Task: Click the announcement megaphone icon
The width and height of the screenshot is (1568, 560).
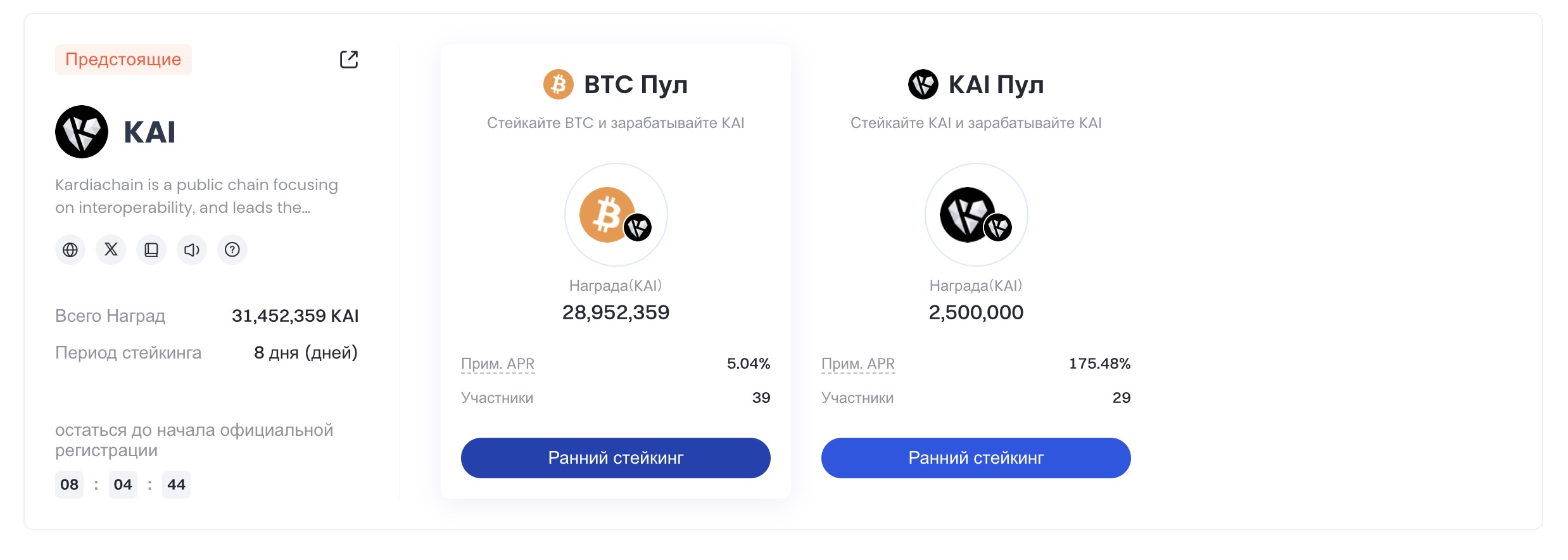Action: [x=192, y=250]
